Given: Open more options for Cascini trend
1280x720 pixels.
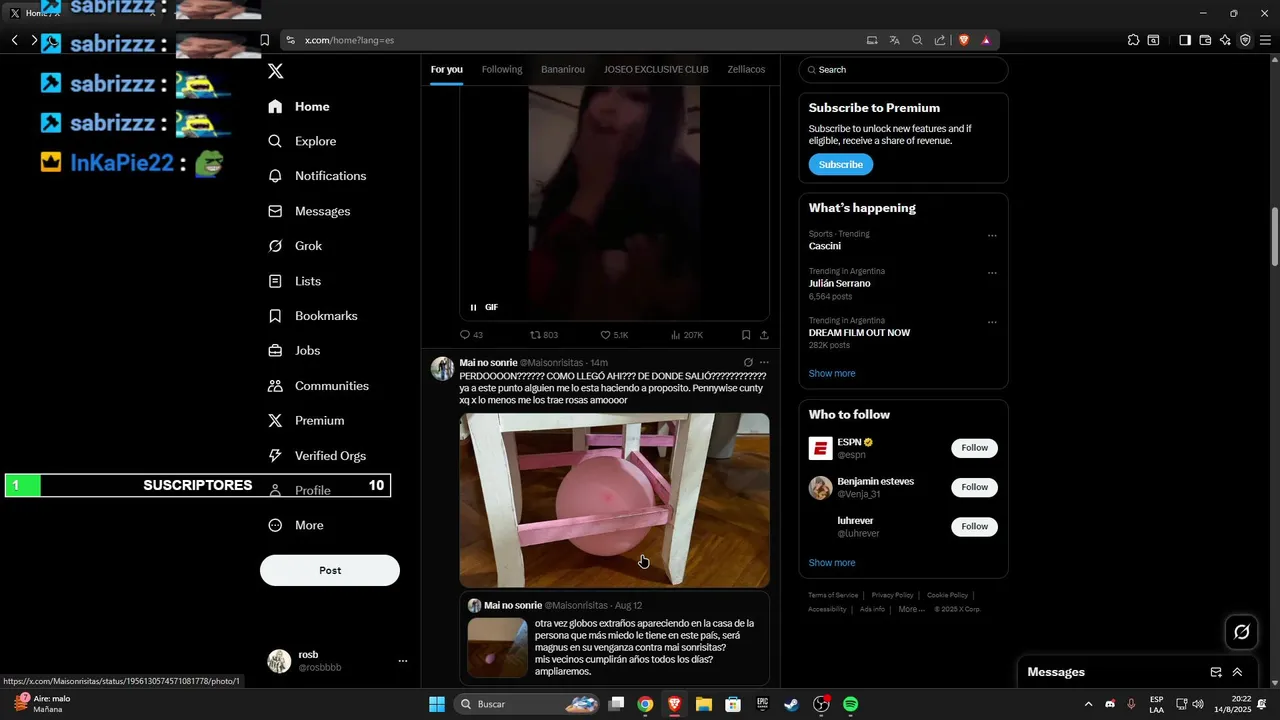Looking at the screenshot, I should tap(992, 236).
